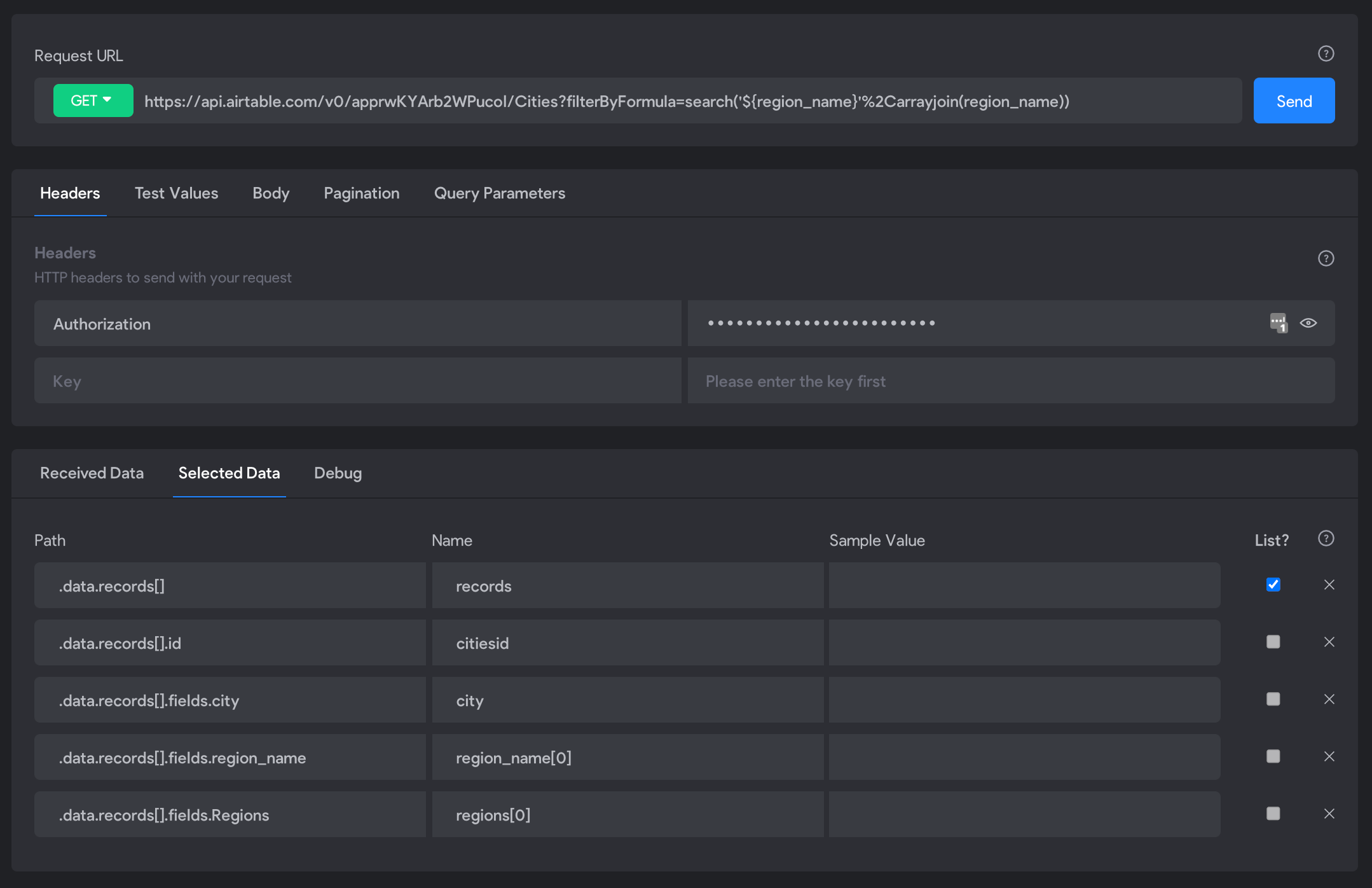Click the .data.records[].fields.Regions path field
The width and height of the screenshot is (1372, 888).
pyautogui.click(x=230, y=814)
